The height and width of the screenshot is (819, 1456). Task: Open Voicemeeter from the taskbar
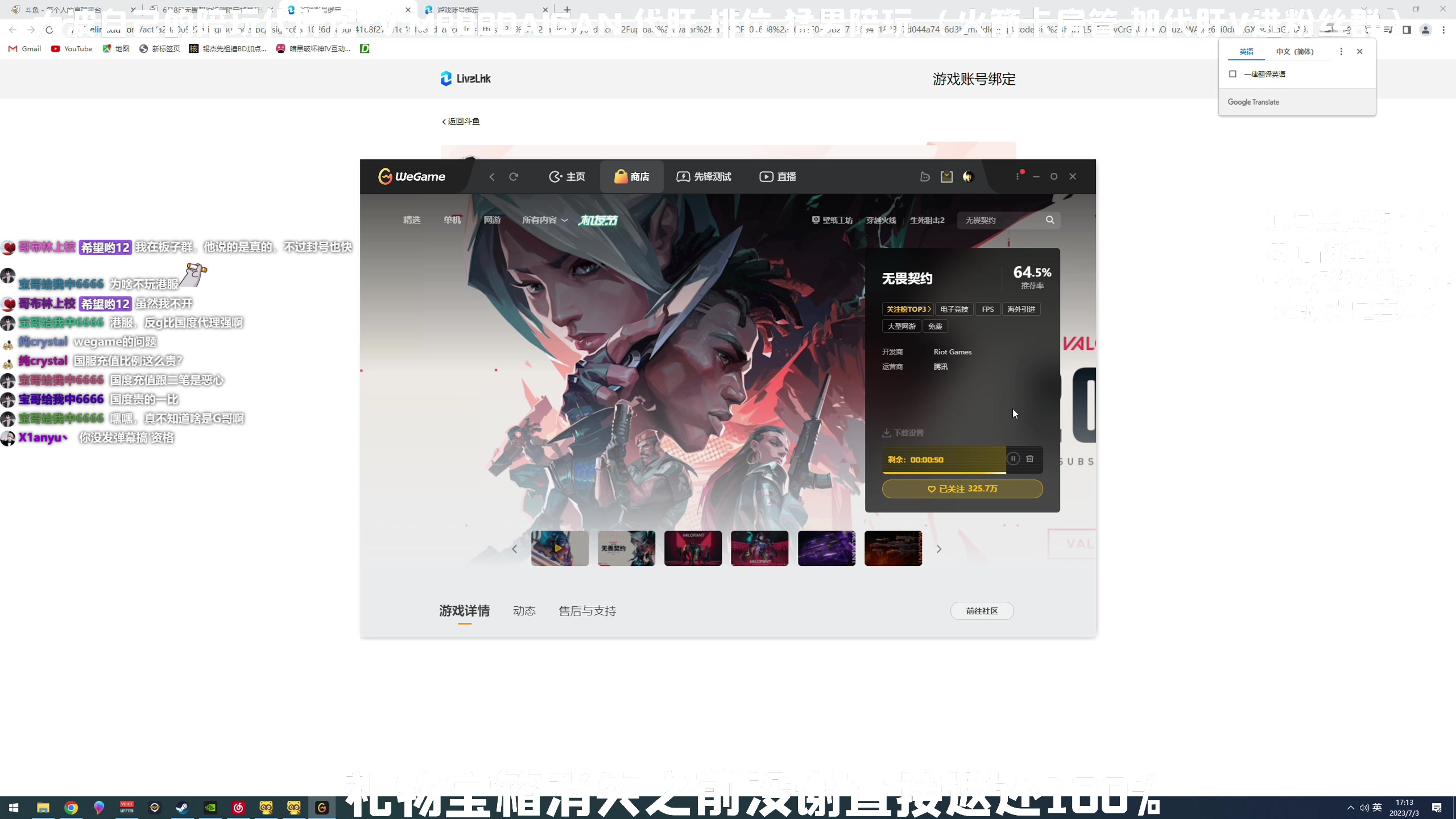coord(127,808)
